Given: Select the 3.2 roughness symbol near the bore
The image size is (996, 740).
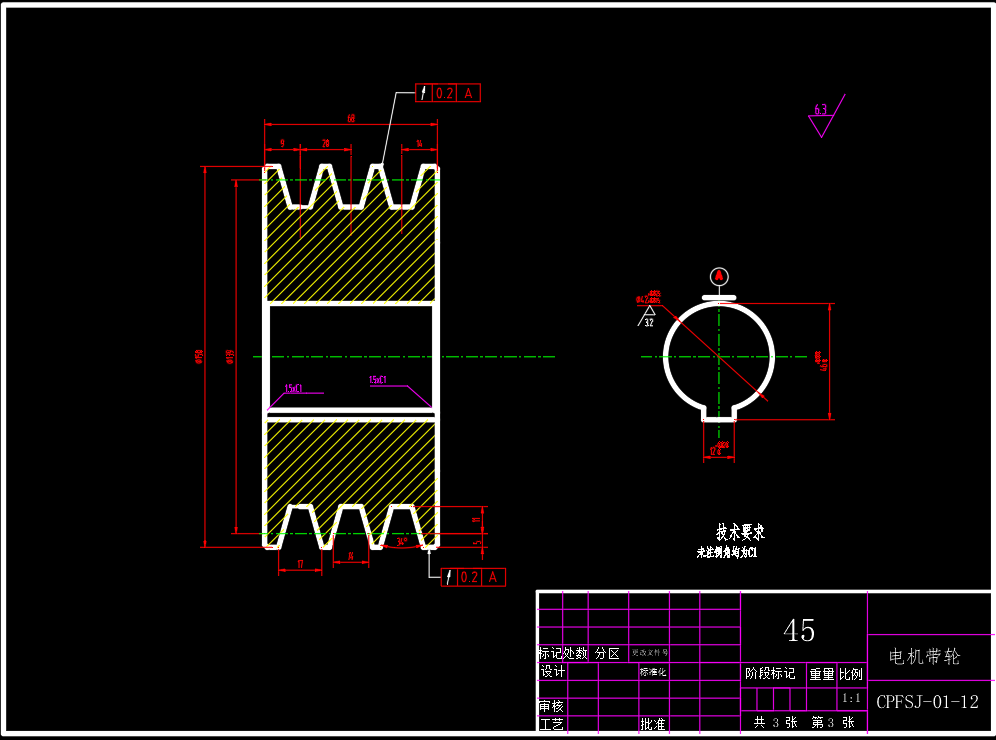Looking at the screenshot, I should pos(647,316).
